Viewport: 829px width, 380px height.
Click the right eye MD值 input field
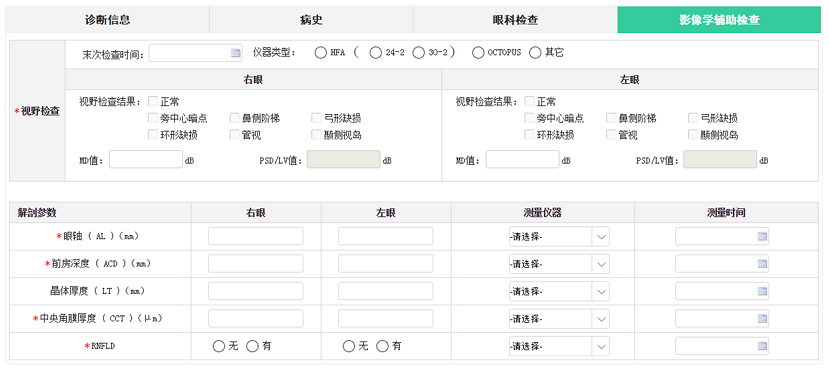(146, 160)
